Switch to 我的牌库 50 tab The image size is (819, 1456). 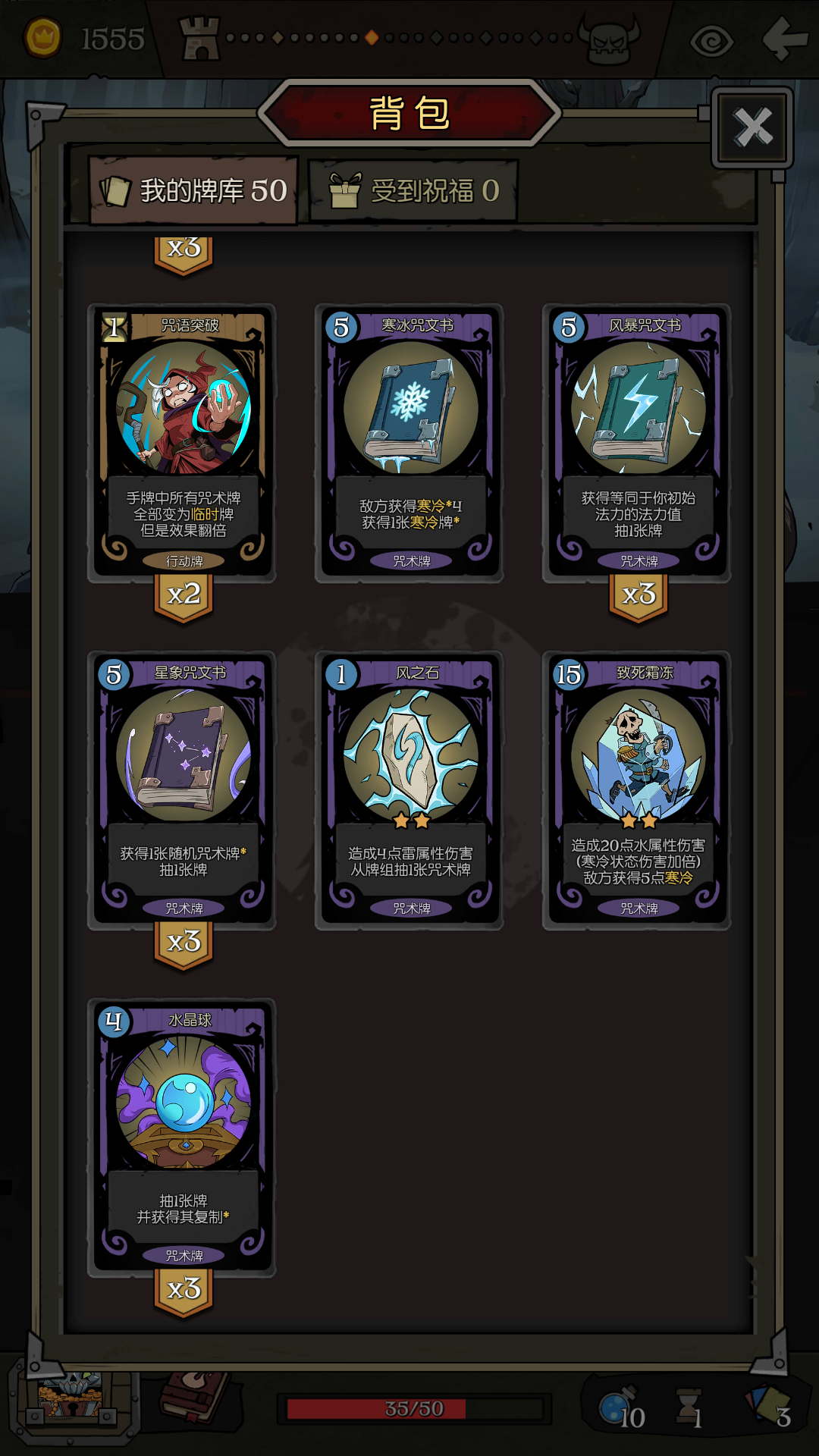tap(193, 190)
